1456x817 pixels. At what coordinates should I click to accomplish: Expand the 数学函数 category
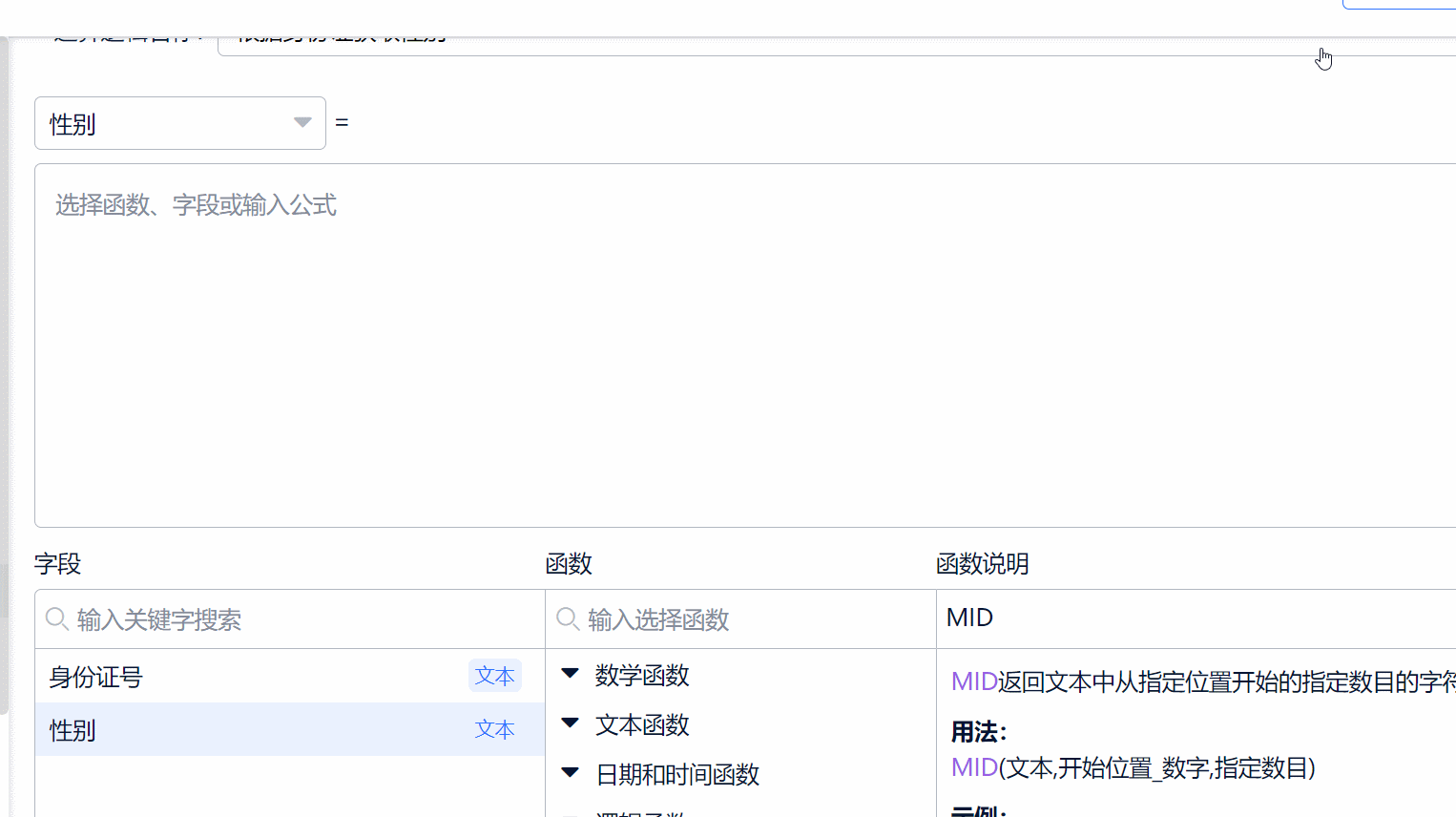[641, 676]
